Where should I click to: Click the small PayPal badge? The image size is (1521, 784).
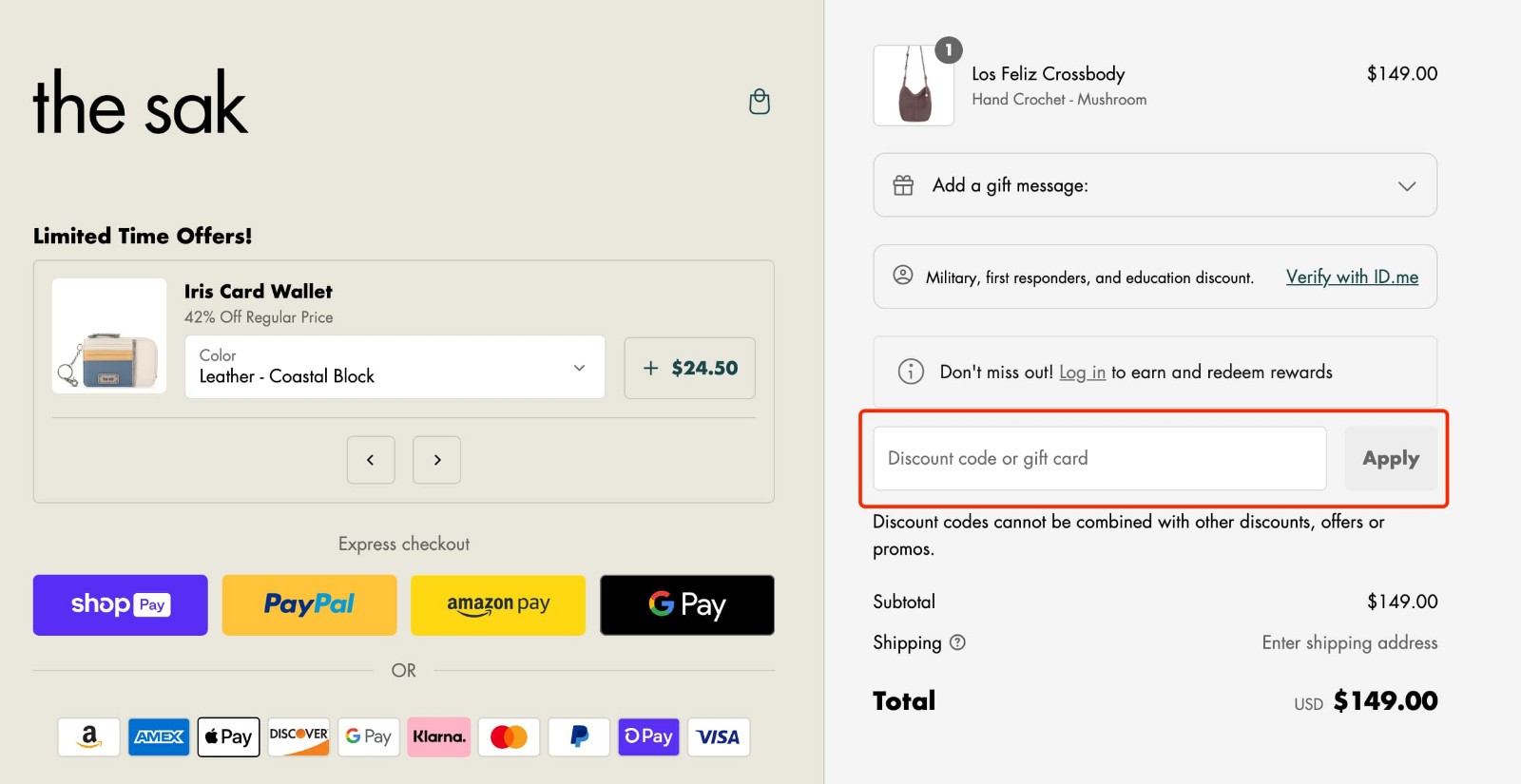point(579,736)
